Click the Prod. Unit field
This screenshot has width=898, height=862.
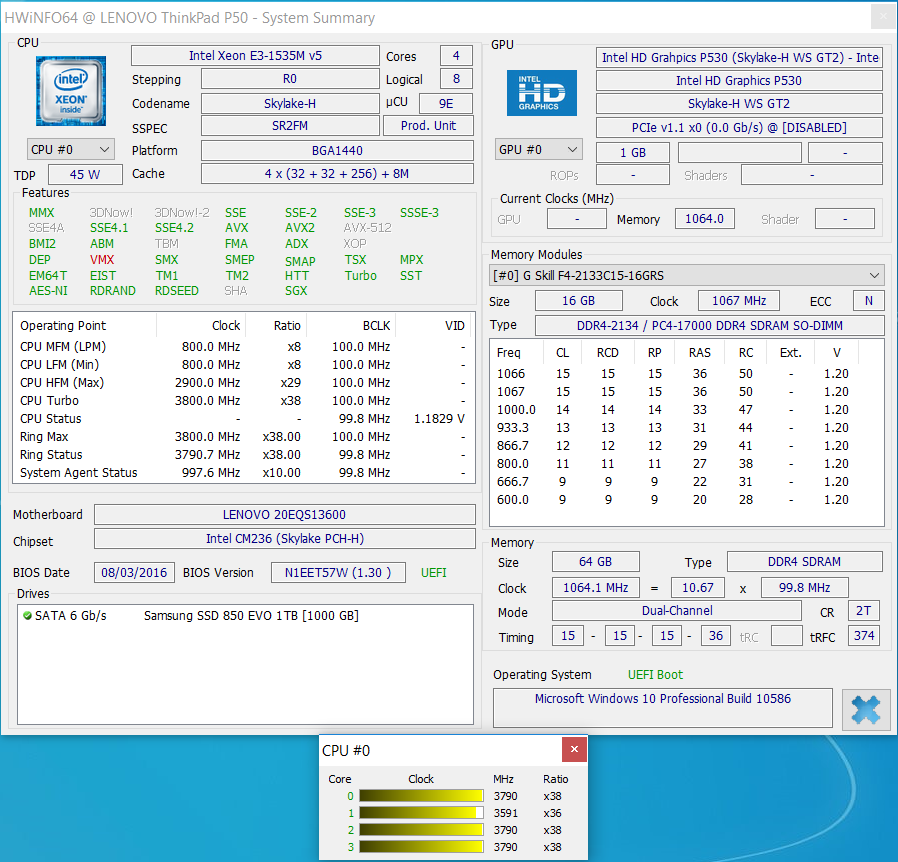tap(428, 125)
